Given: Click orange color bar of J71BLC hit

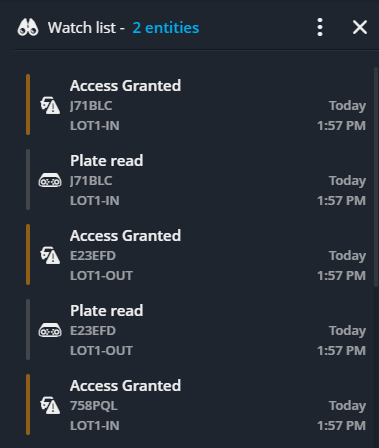Looking at the screenshot, I should (x=28, y=105).
